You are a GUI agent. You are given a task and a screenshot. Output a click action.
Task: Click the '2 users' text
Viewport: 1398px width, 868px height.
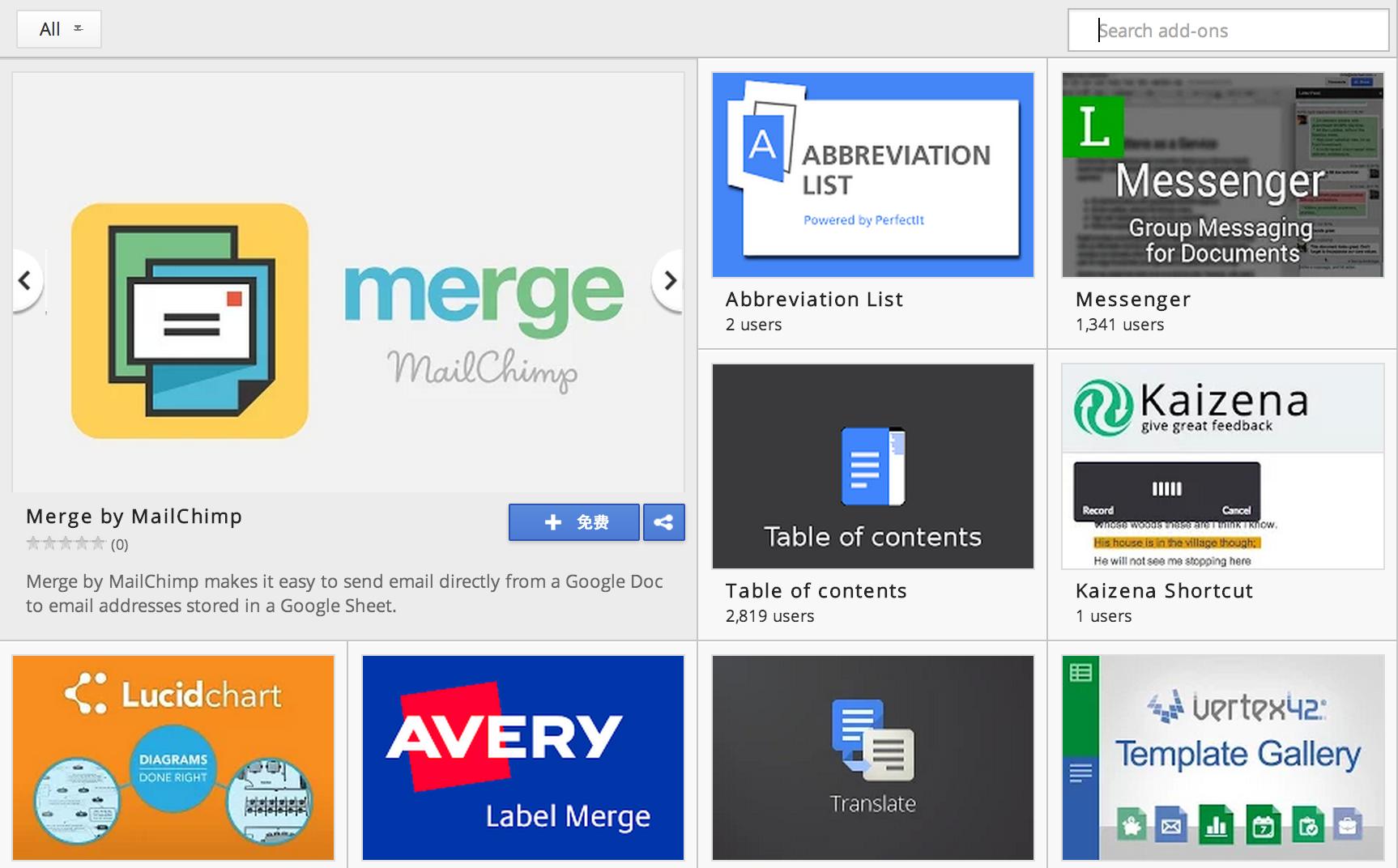[754, 325]
